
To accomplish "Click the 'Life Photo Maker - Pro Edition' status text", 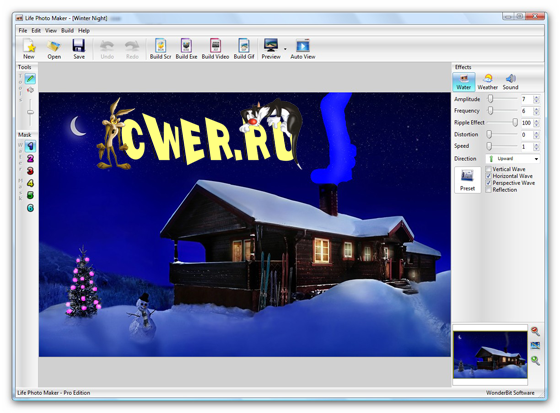I will click(x=54, y=393).
